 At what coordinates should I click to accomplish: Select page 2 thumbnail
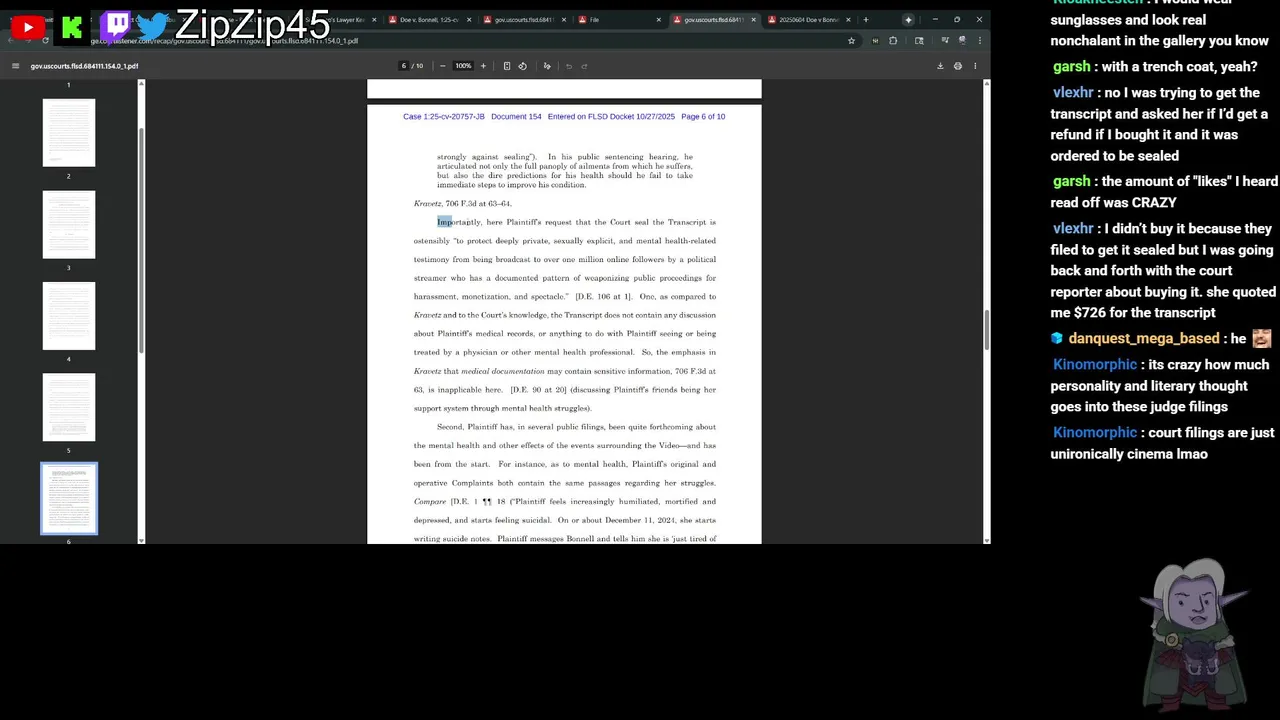coord(69,224)
